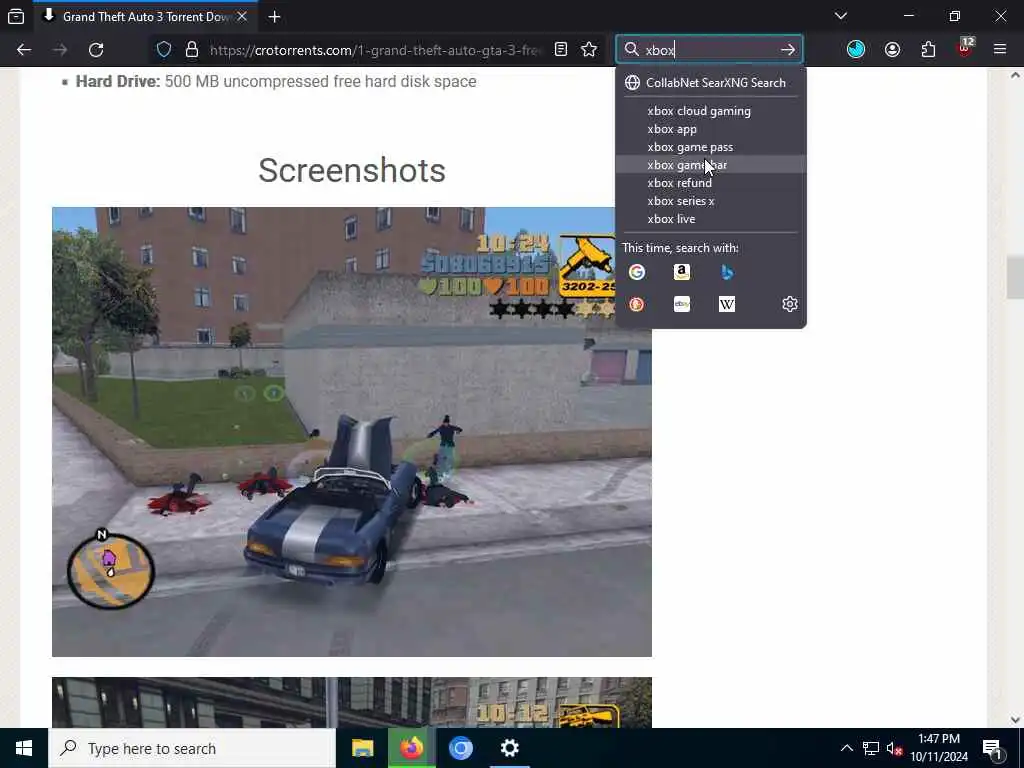
Task: Select suggestion xbox game pass
Action: pyautogui.click(x=711, y=147)
